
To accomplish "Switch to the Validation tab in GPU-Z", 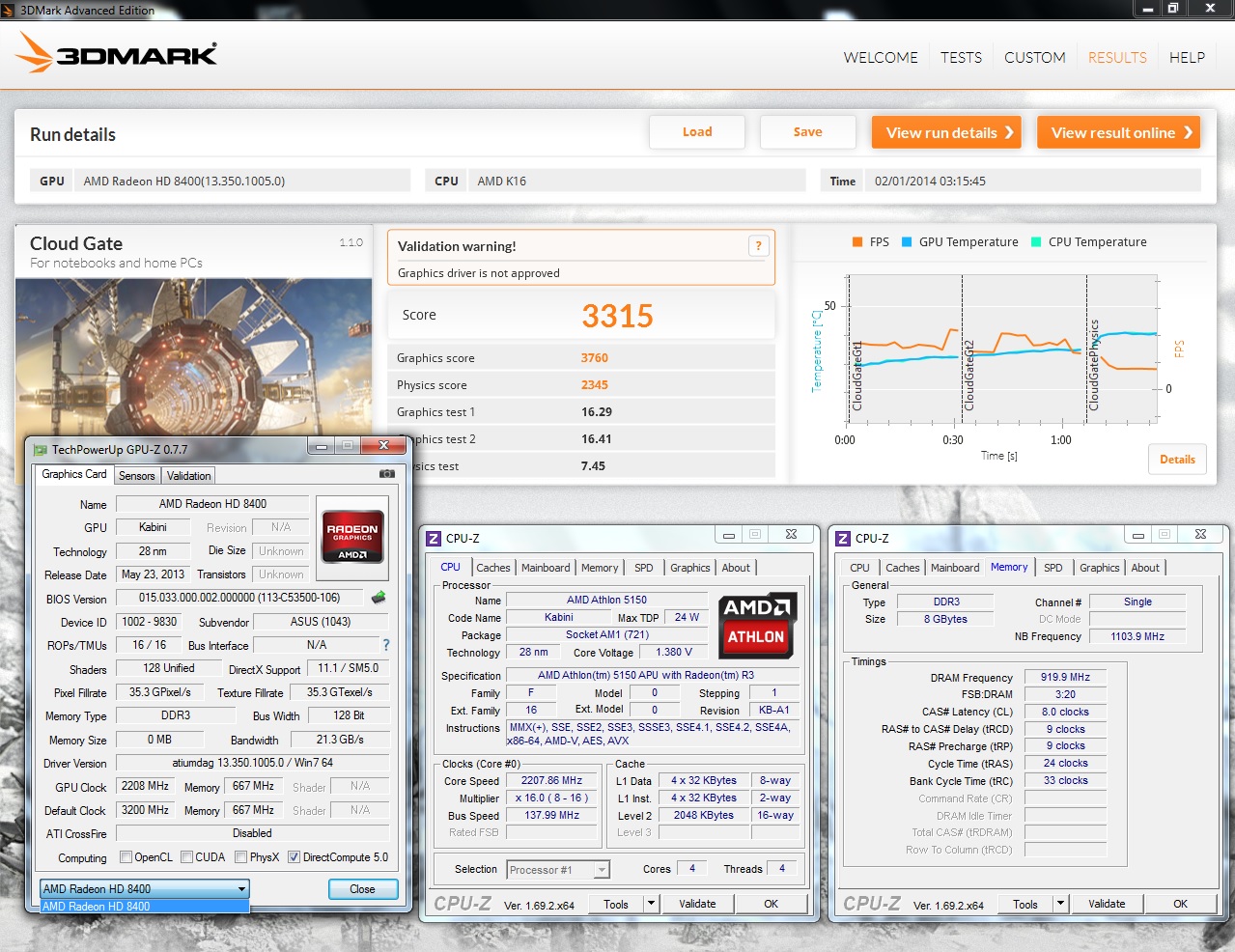I will coord(188,476).
